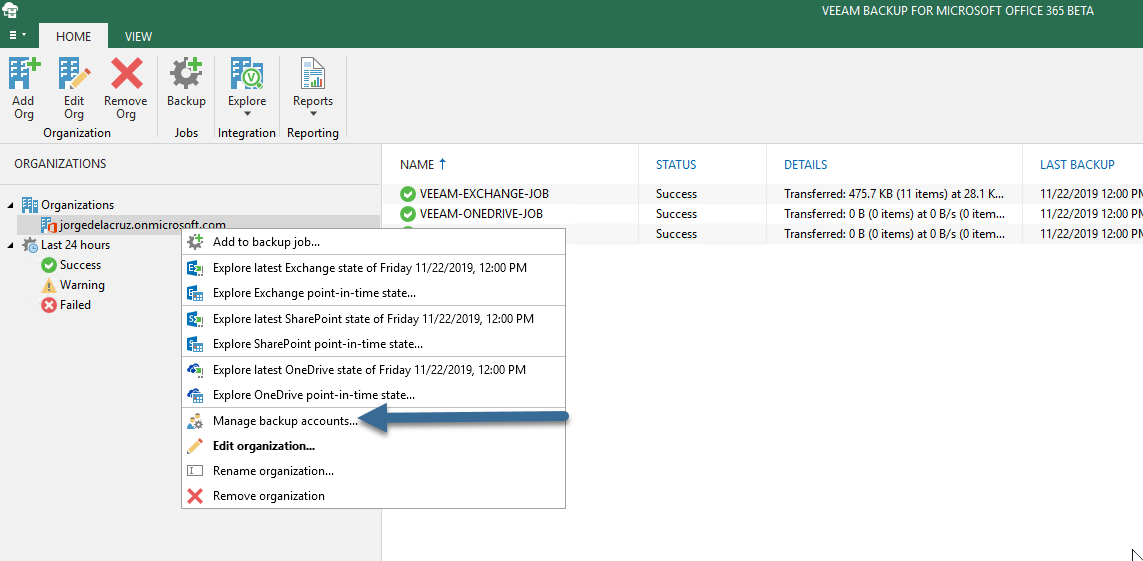Click green status icon of VEEAM-ONEDRIVE-JOB
The width and height of the screenshot is (1143, 561).
[x=407, y=214]
